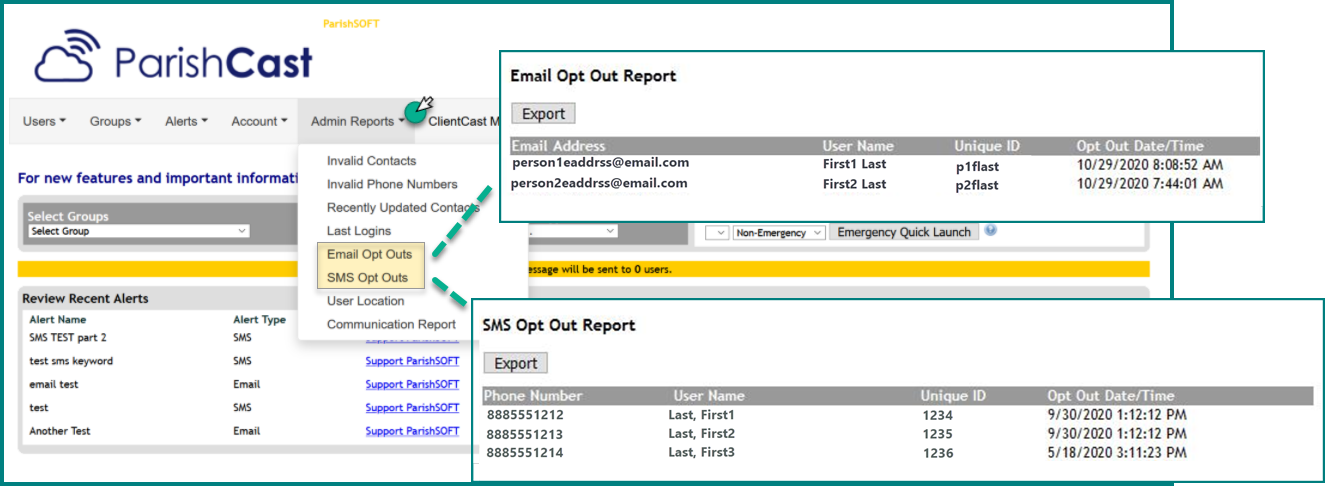Click the 10/29/2020 7:44:01 AM timestamp
Viewport: 1325px width, 486px height.
point(1150,184)
